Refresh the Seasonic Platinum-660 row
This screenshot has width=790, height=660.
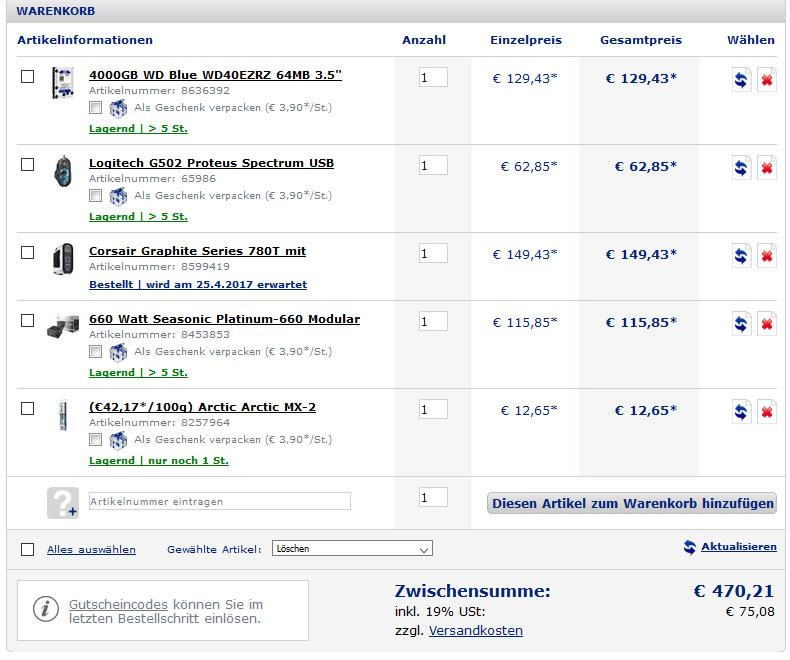(741, 324)
